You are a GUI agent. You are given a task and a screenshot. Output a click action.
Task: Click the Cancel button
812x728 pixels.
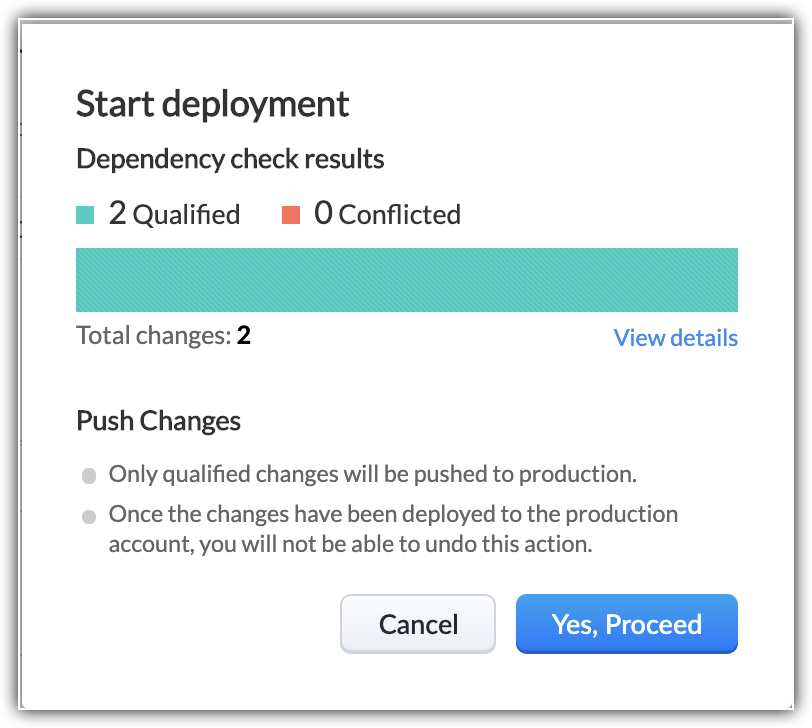pyautogui.click(x=418, y=625)
